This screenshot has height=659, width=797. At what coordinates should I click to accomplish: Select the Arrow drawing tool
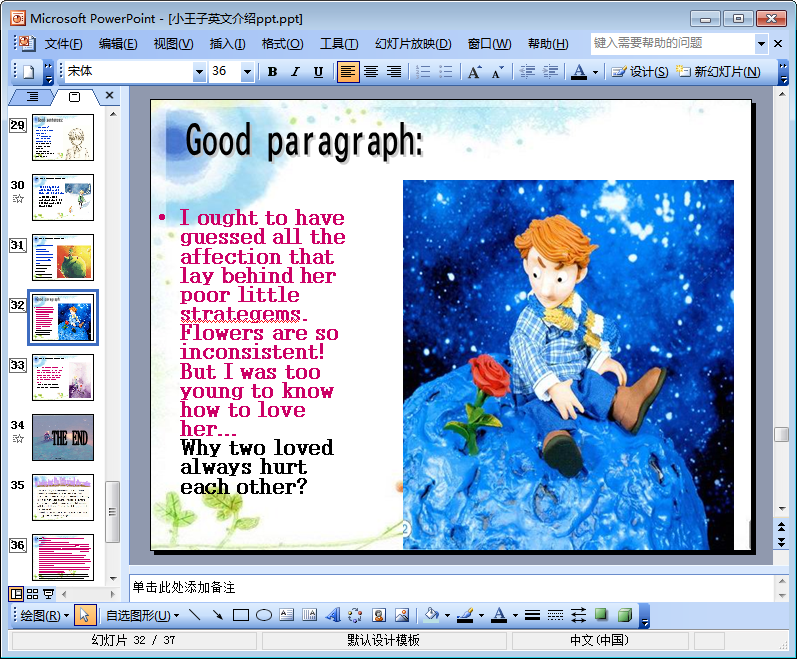tap(218, 615)
